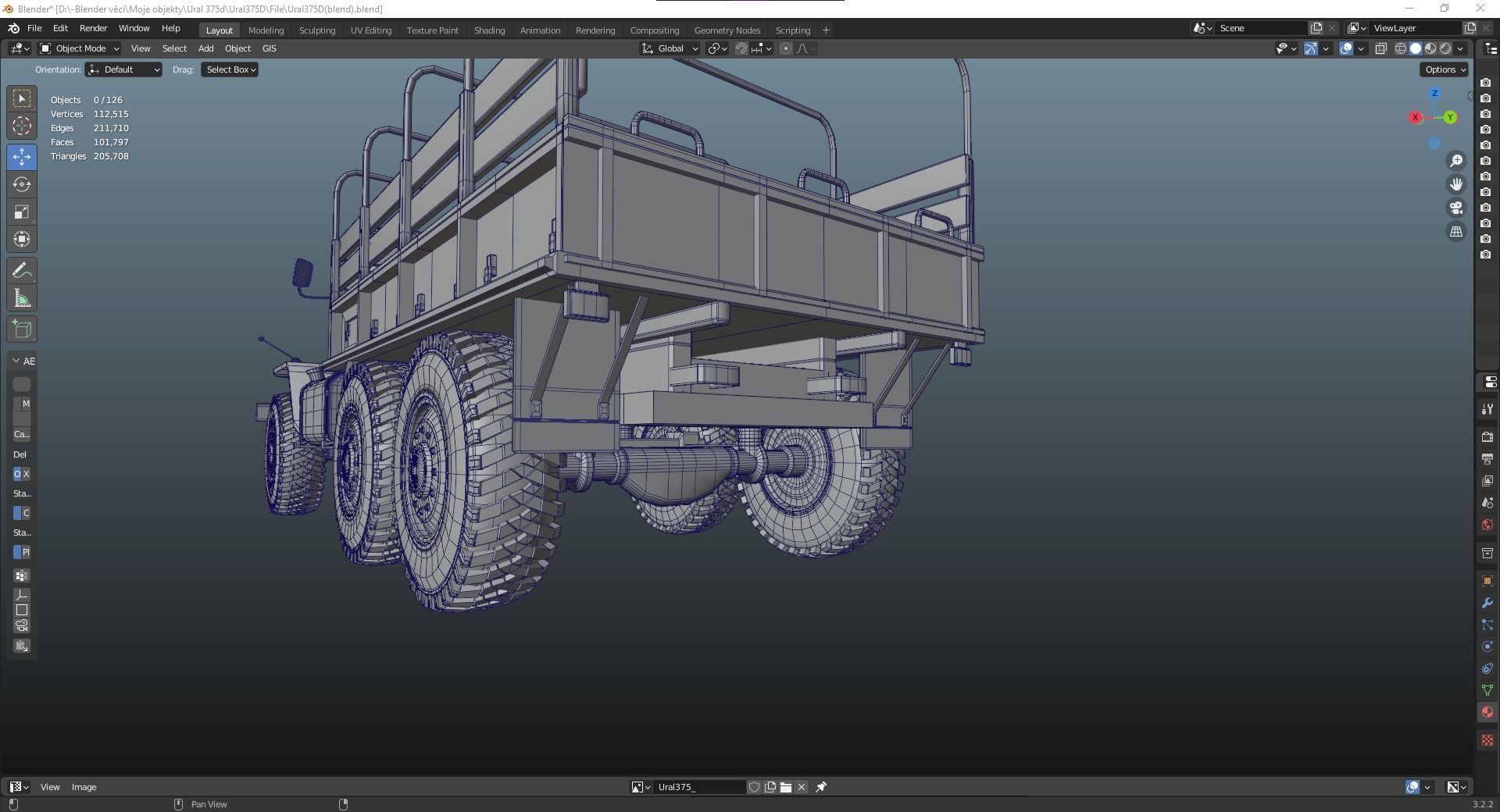Open the Object Mode dropdown
Viewport: 1500px width, 812px height.
coord(80,48)
